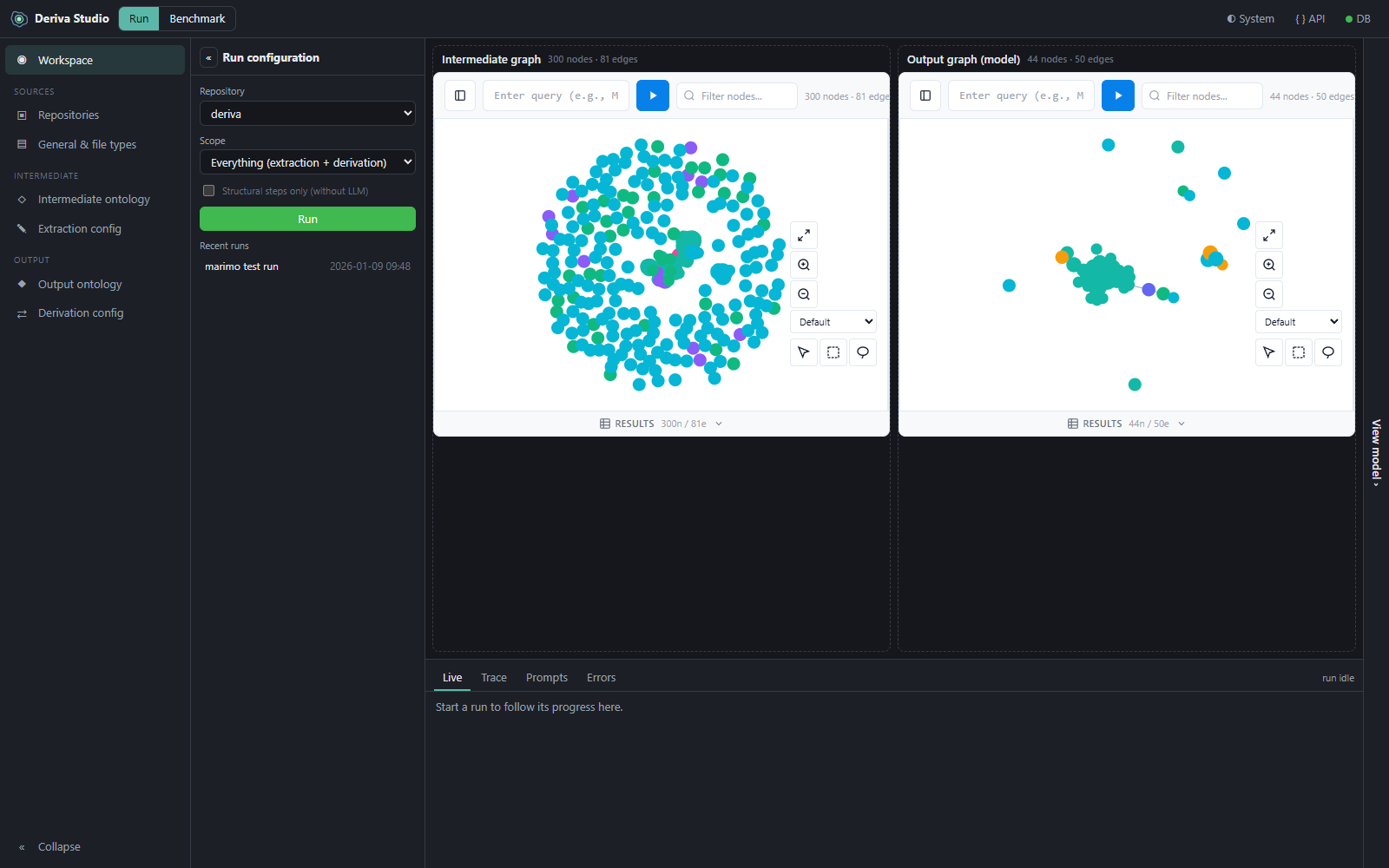
Task: Expand Output graph to fullscreen
Action: pos(1269,235)
